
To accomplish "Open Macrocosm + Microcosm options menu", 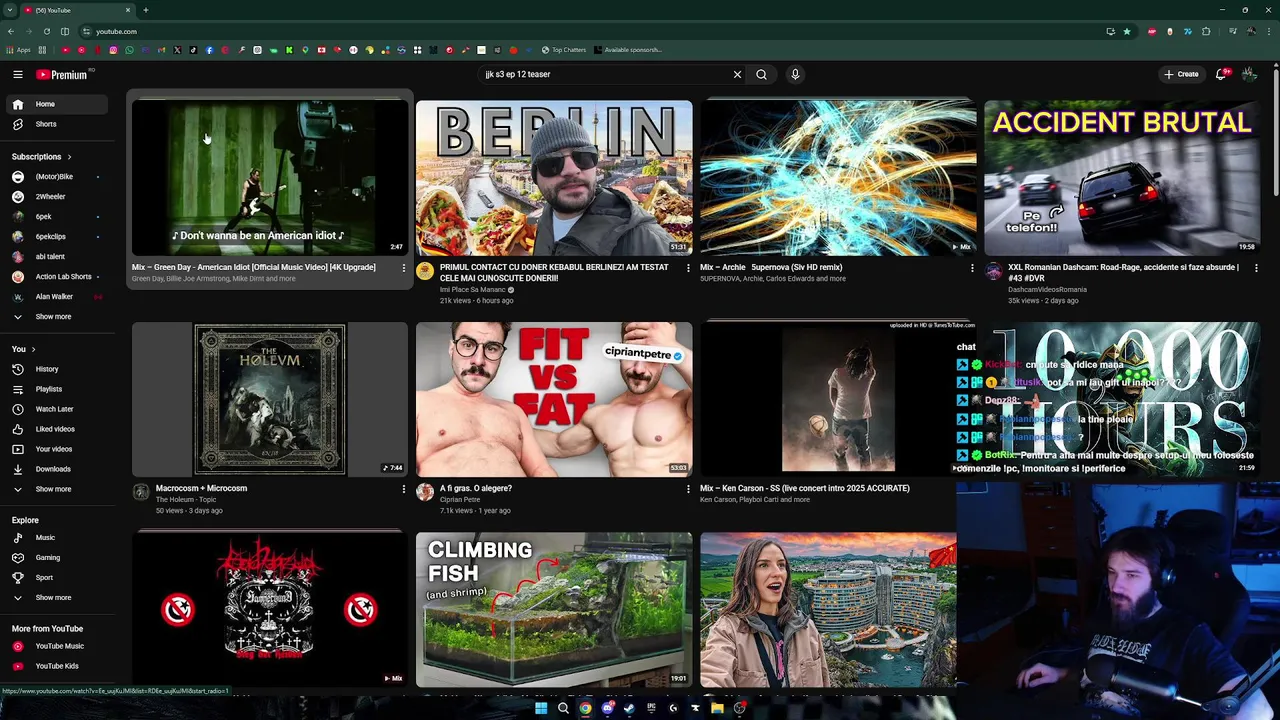I will [404, 489].
